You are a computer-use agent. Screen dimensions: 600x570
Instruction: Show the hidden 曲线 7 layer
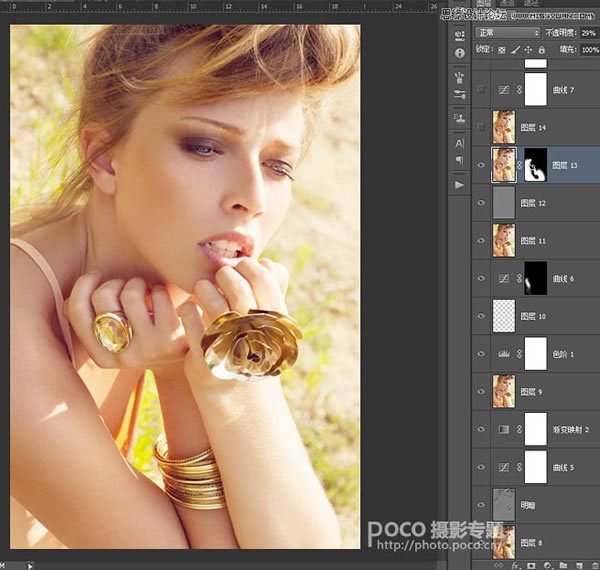pyautogui.click(x=481, y=90)
